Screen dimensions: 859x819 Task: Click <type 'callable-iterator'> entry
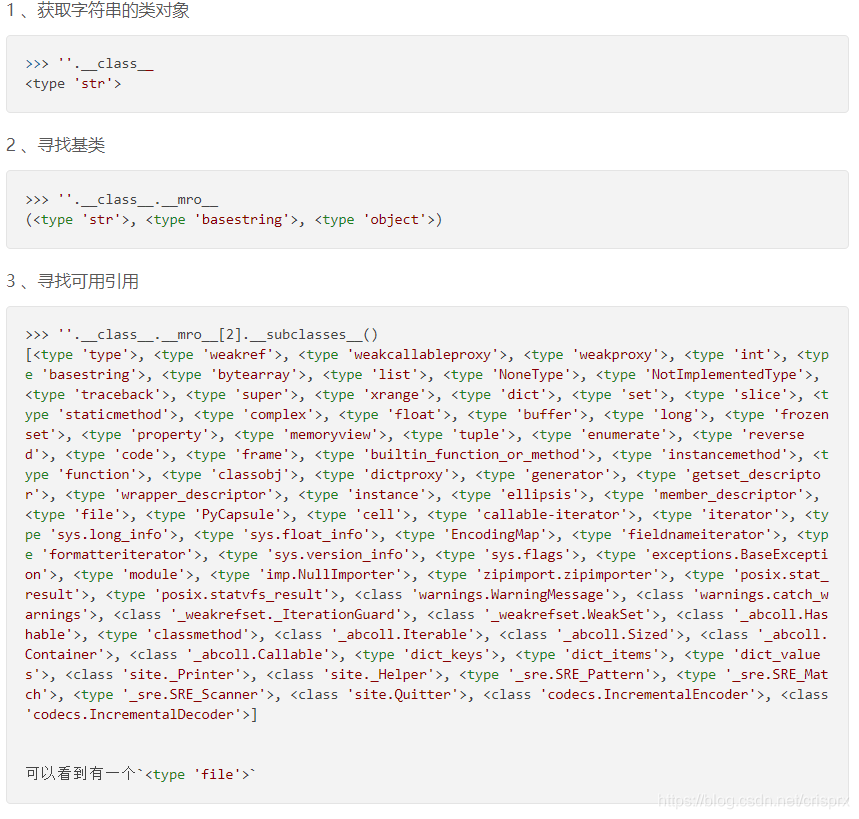tap(531, 514)
